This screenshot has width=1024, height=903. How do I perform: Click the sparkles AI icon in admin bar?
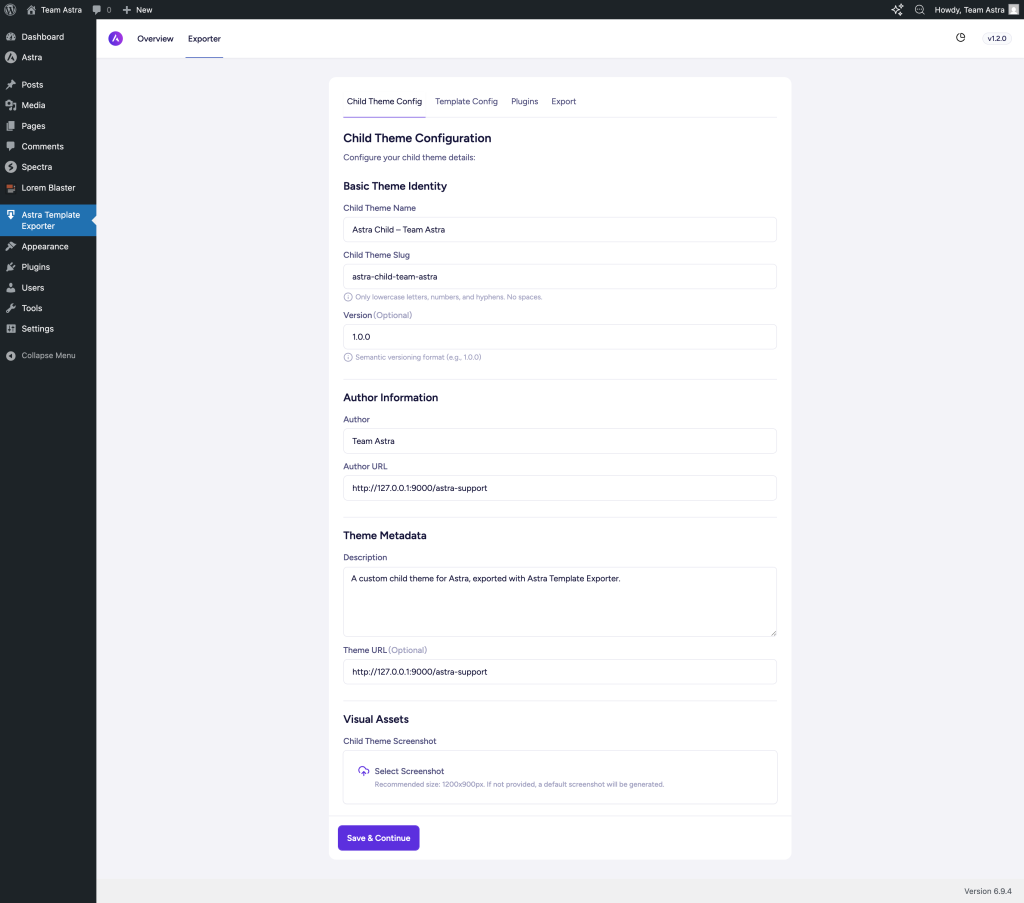coord(896,9)
